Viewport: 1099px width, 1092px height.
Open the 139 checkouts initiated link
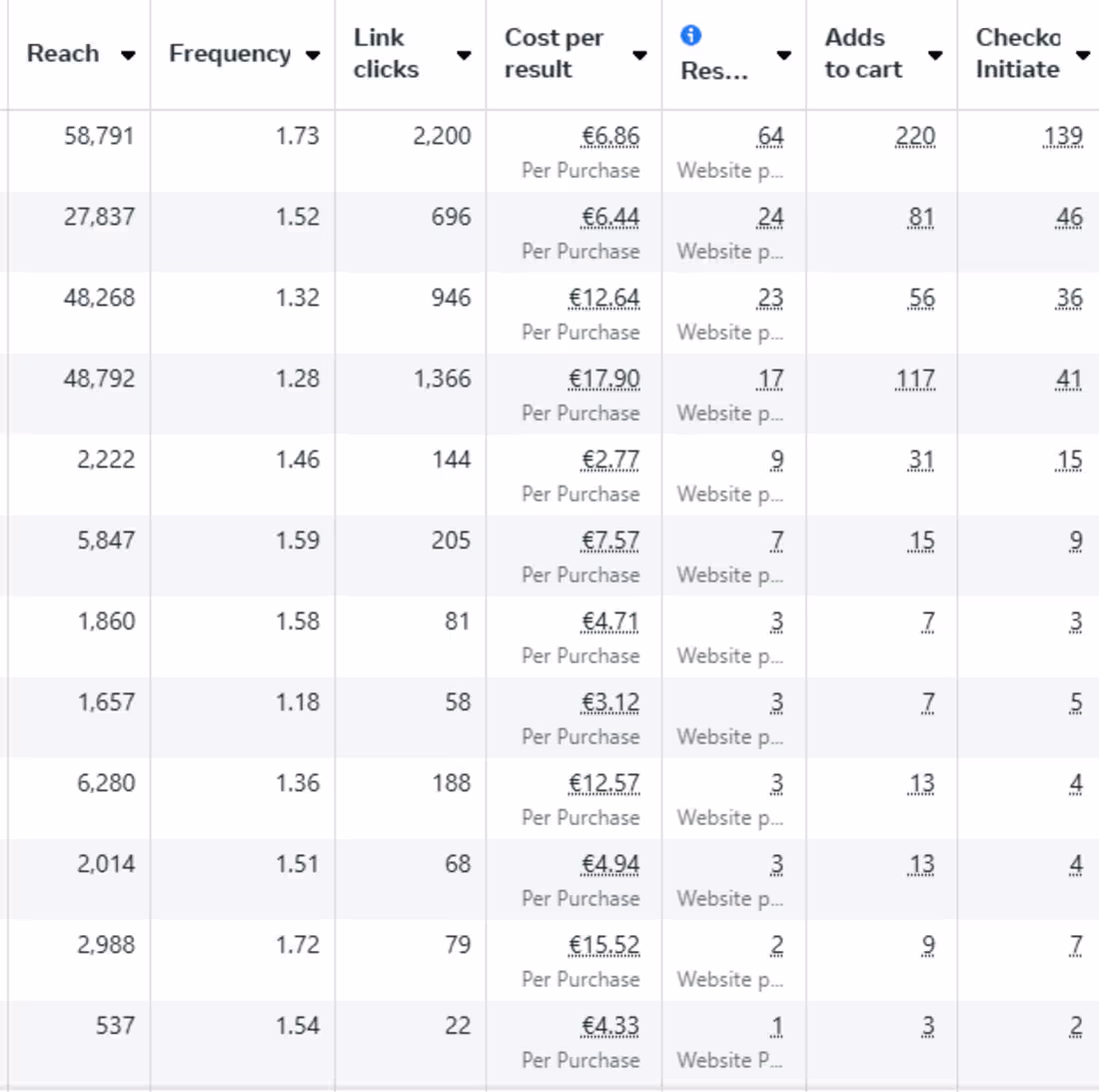click(x=1062, y=135)
